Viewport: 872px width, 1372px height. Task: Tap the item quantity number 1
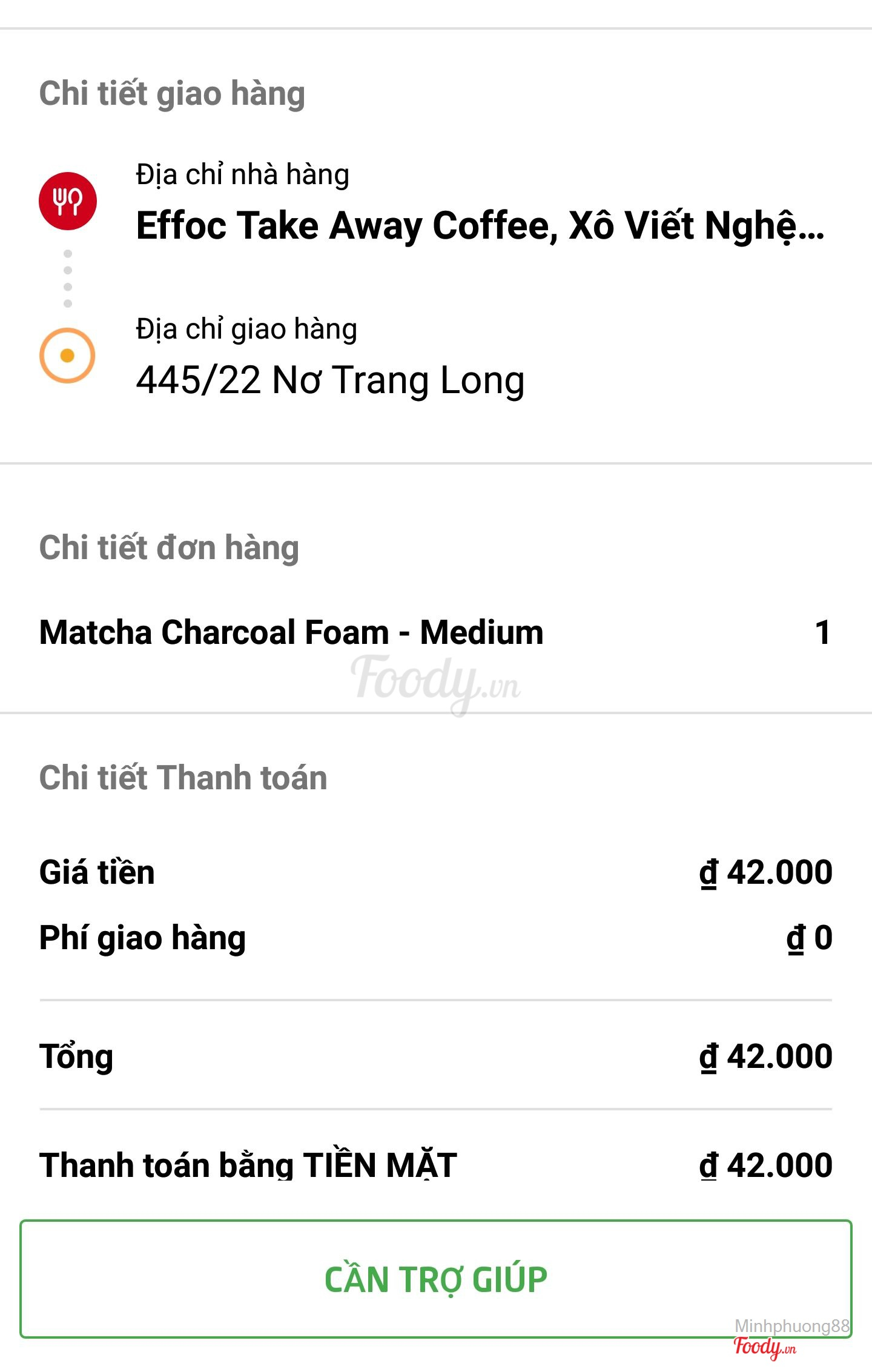(822, 632)
